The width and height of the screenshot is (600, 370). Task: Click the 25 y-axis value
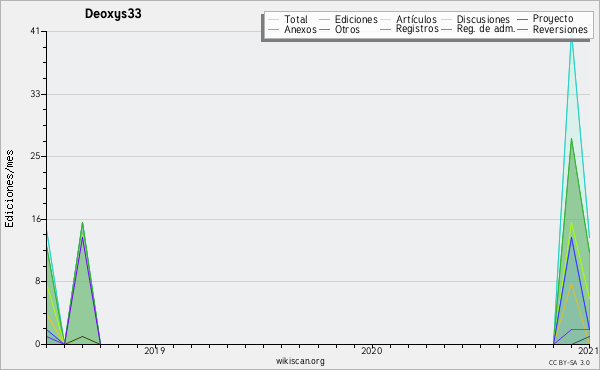click(35, 156)
